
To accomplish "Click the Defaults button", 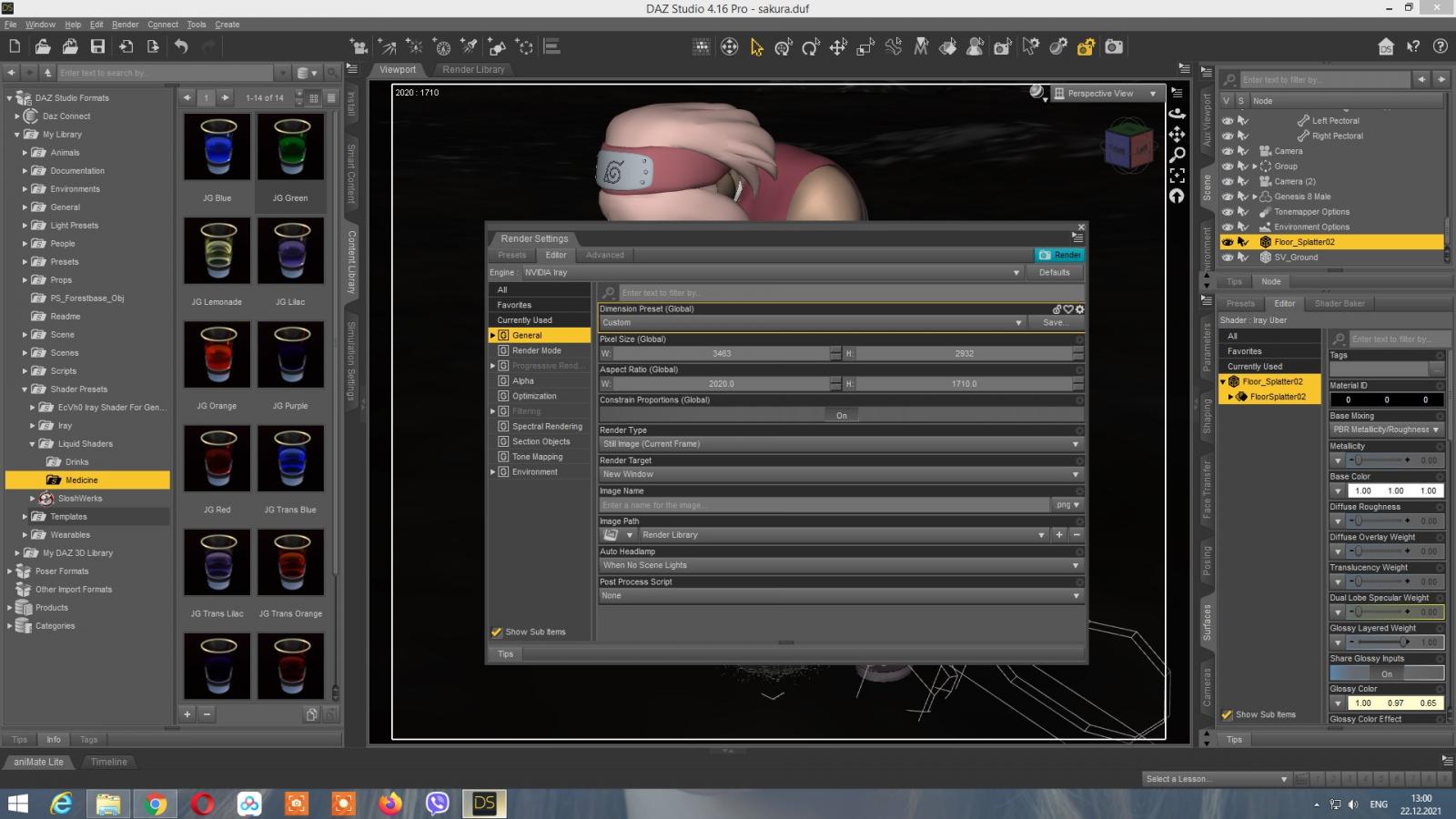I will click(x=1055, y=272).
